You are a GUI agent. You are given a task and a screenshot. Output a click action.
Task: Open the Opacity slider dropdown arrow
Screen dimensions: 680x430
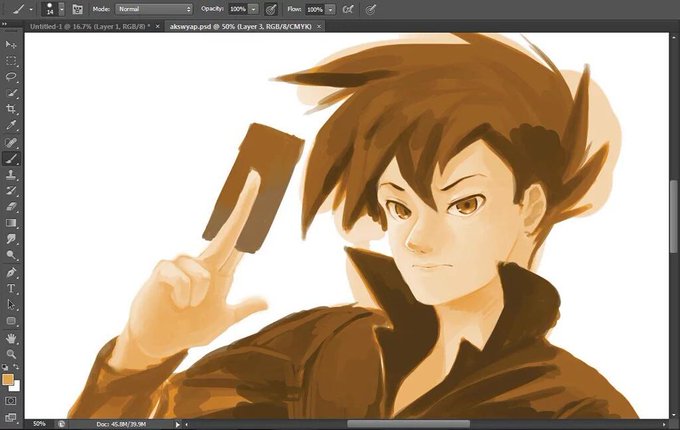pos(254,9)
